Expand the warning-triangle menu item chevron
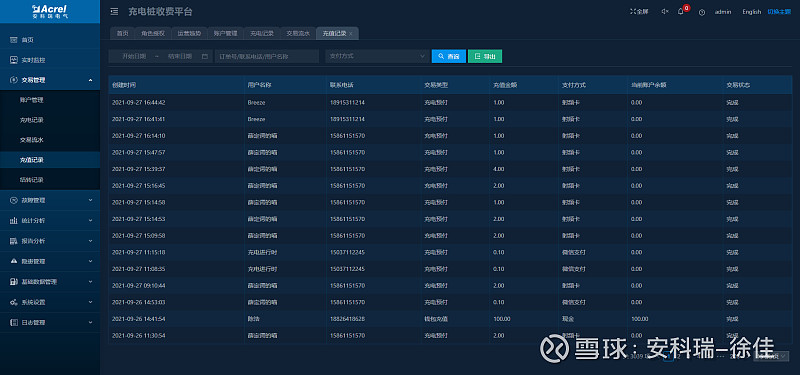 [90, 261]
